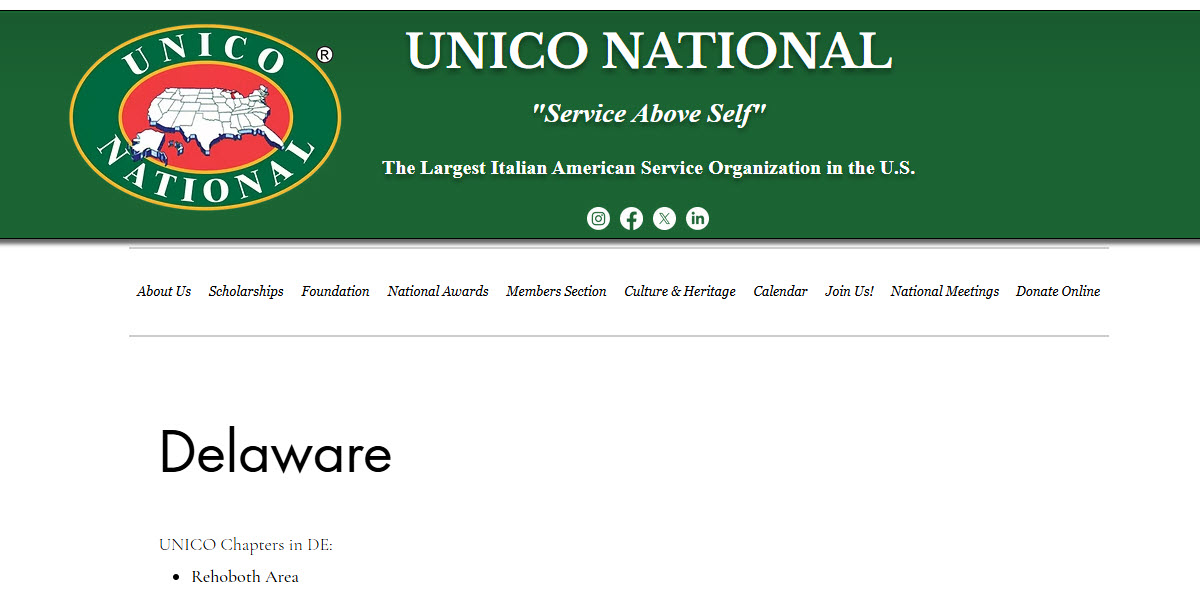This screenshot has height=600, width=1200.
Task: Open the Foundation page
Action: pos(335,291)
